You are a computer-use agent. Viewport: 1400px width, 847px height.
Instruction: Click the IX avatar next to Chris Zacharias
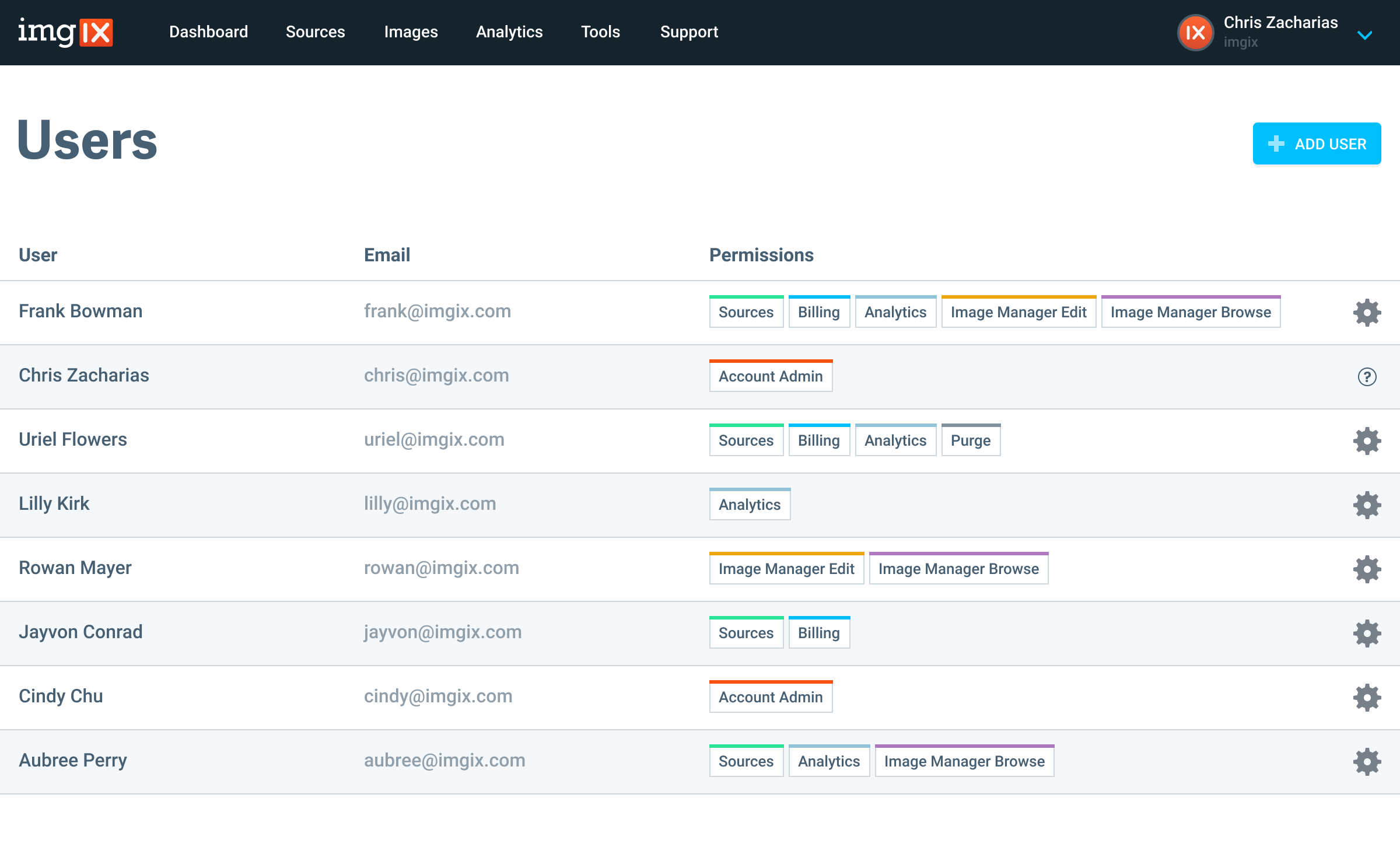click(x=1196, y=33)
